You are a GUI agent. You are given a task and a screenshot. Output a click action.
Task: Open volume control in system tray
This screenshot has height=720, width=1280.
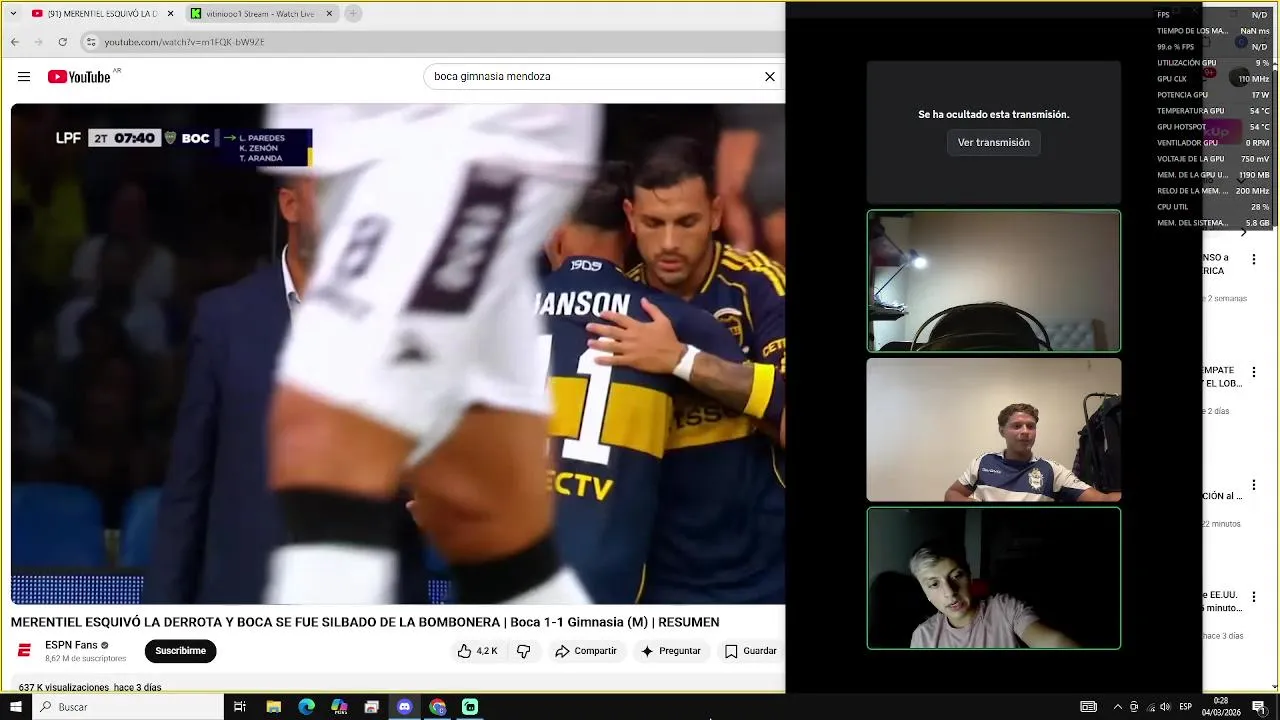pos(1165,707)
